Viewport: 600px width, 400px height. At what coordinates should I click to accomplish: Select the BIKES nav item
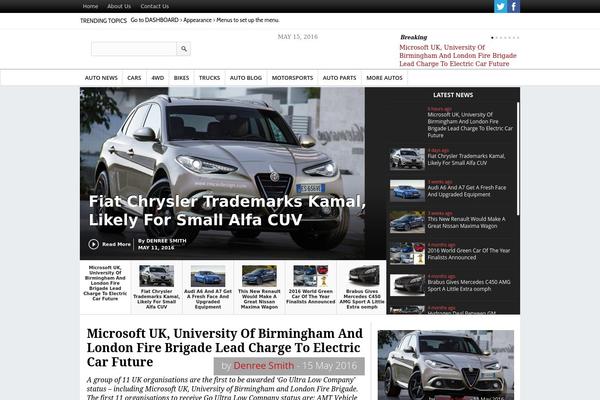click(x=181, y=78)
